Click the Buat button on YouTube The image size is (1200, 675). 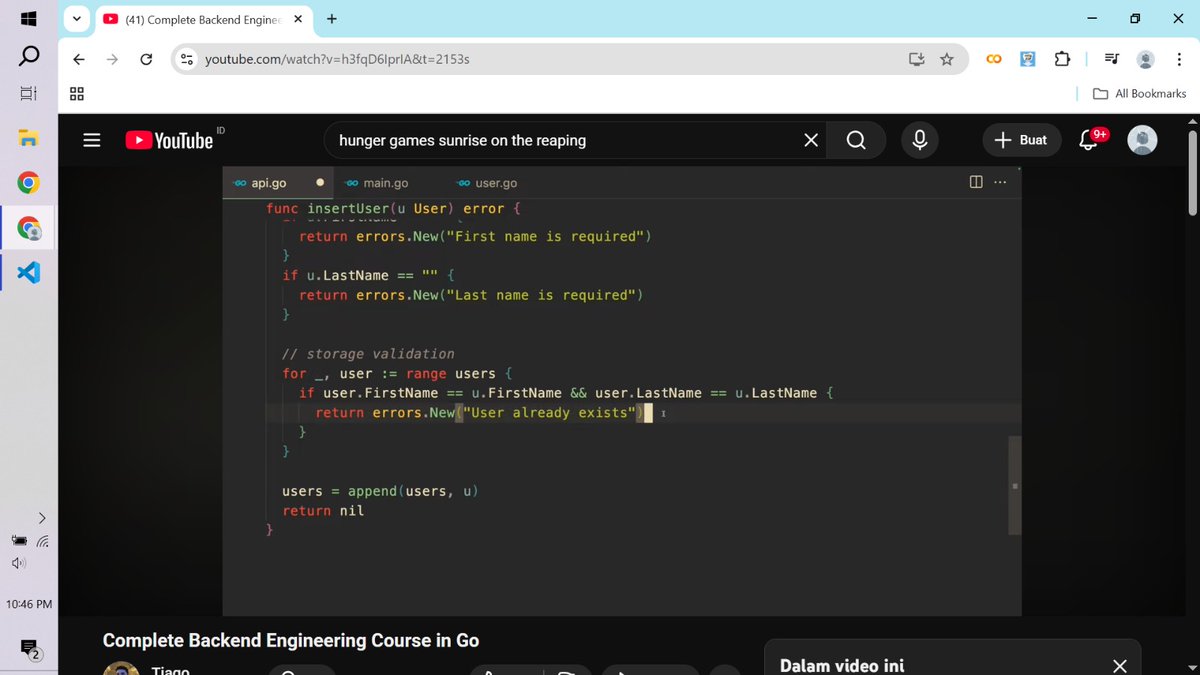pos(1021,140)
